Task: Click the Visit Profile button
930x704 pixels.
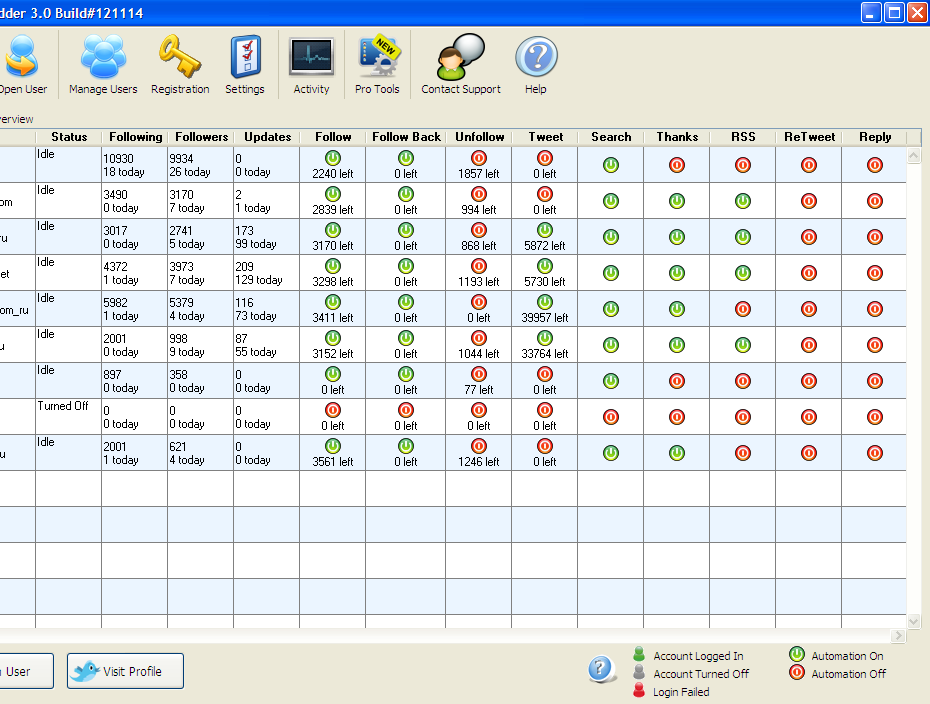Action: [x=127, y=671]
